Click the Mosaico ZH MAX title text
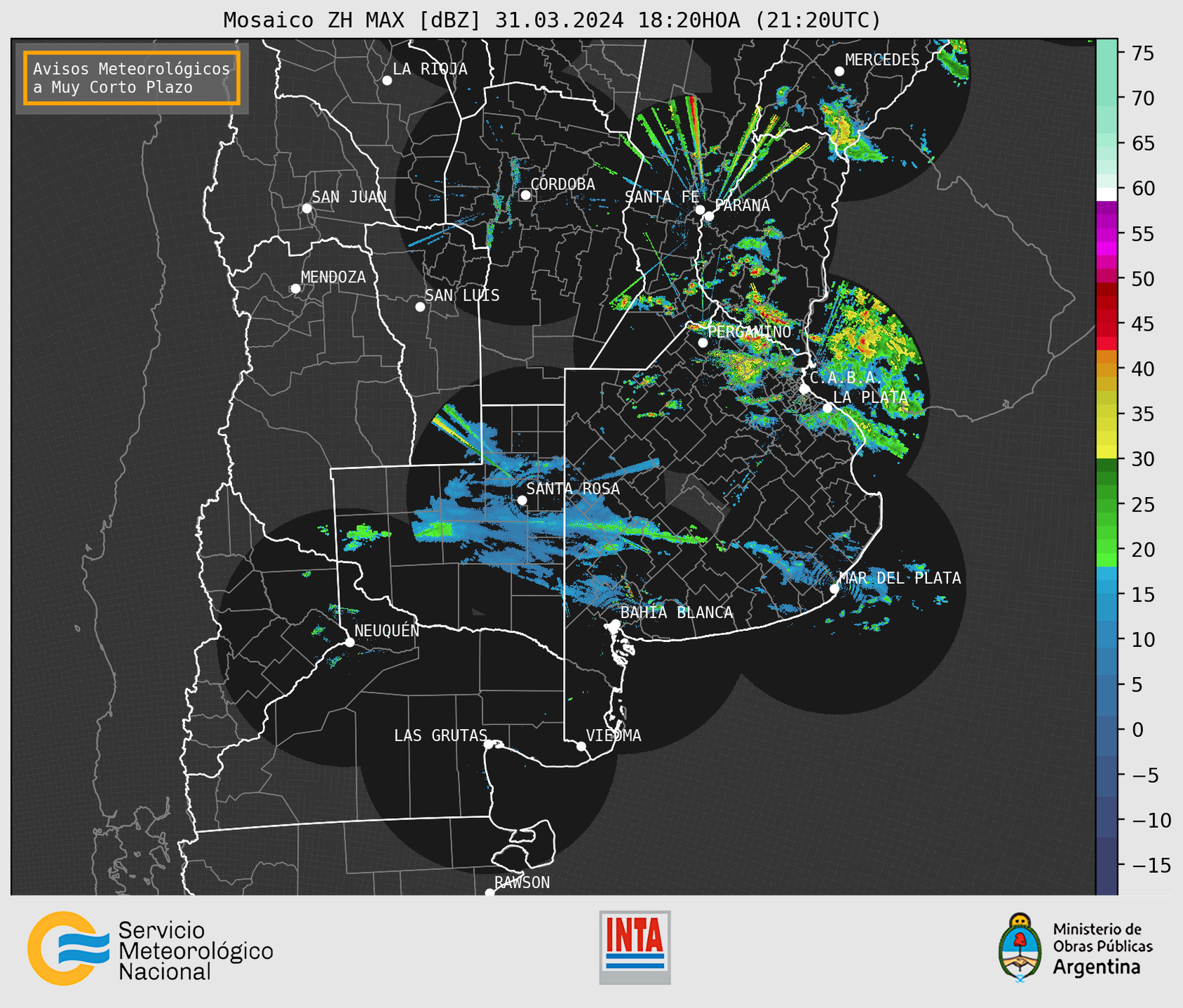The image size is (1183, 1008). click(x=552, y=20)
